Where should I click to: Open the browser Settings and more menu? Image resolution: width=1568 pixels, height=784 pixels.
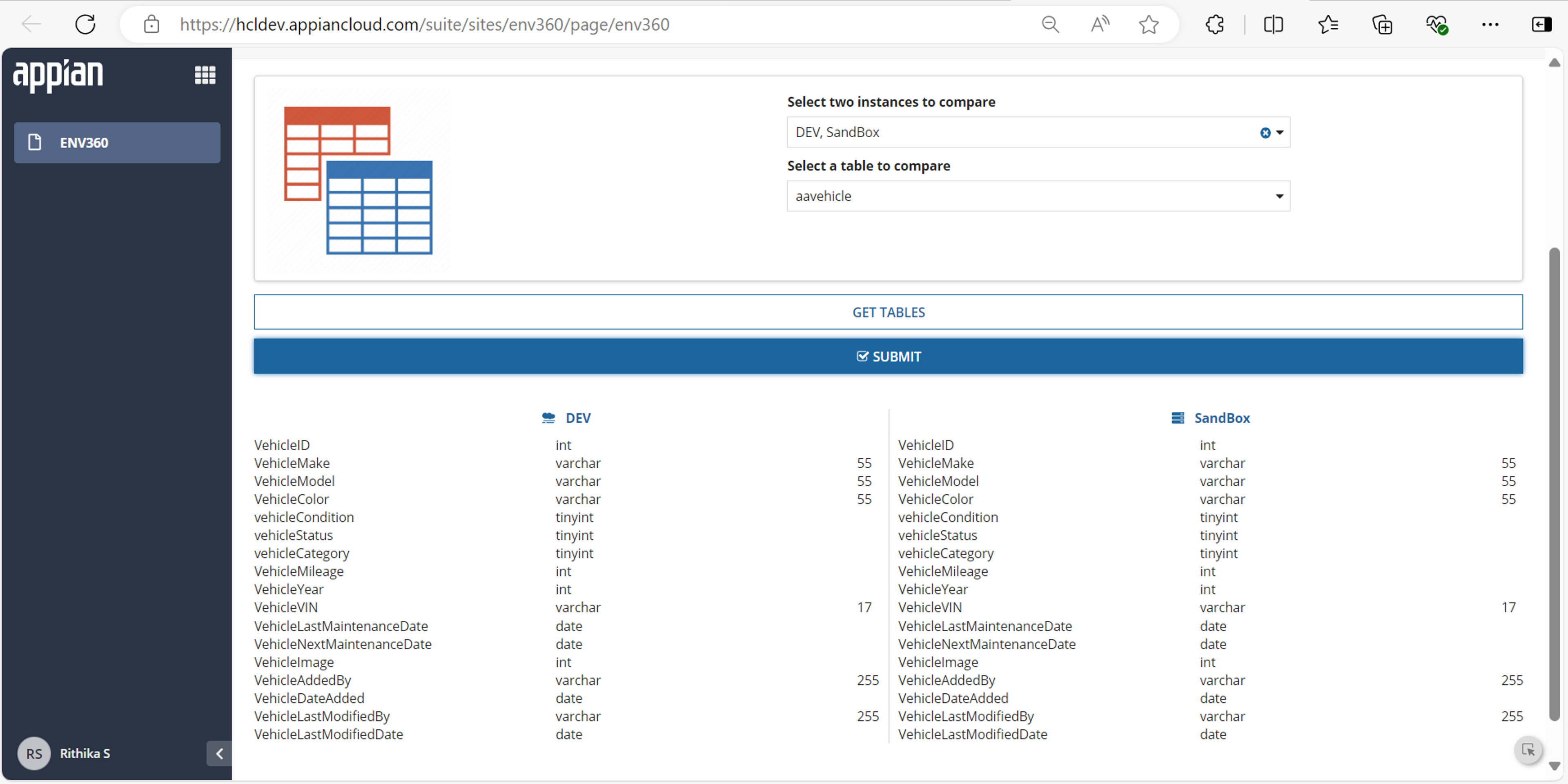point(1490,25)
